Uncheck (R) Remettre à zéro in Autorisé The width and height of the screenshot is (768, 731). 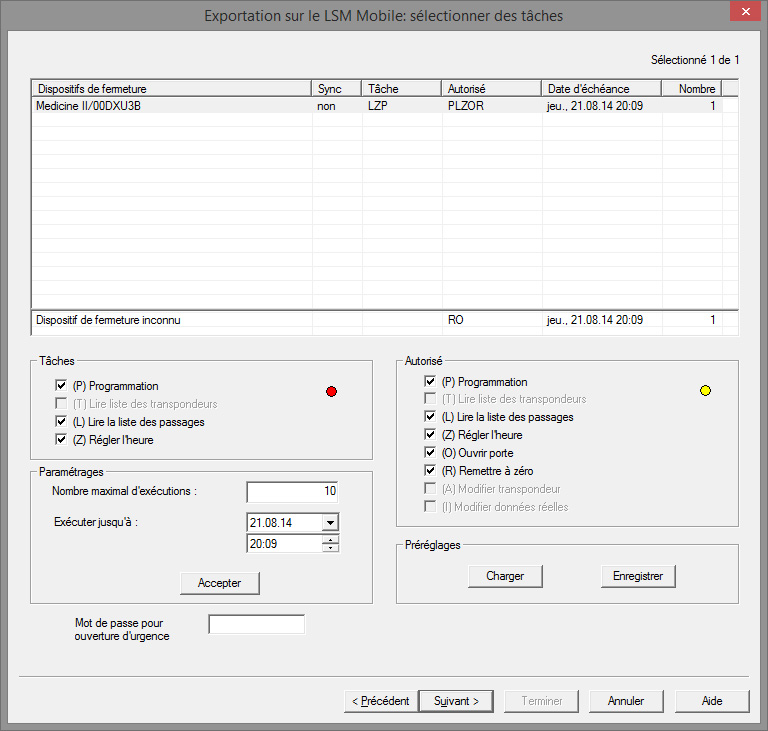430,471
